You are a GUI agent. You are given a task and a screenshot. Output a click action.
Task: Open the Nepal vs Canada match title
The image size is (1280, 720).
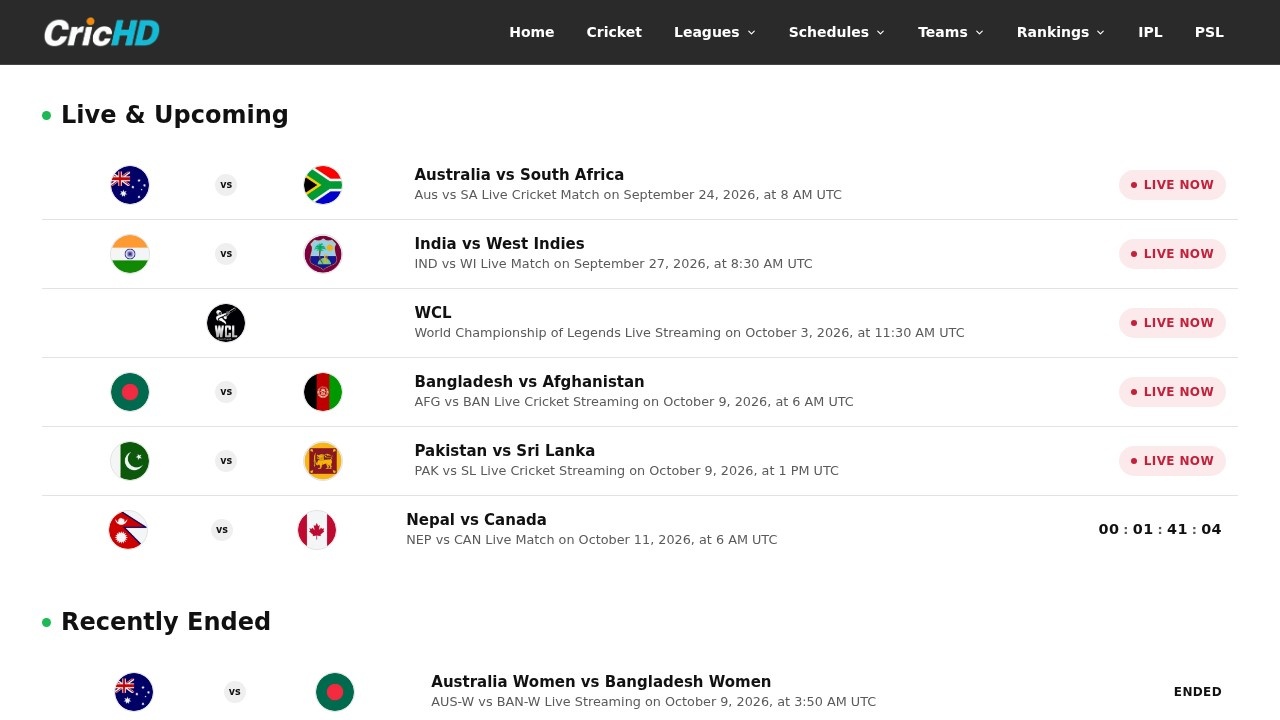click(x=476, y=520)
